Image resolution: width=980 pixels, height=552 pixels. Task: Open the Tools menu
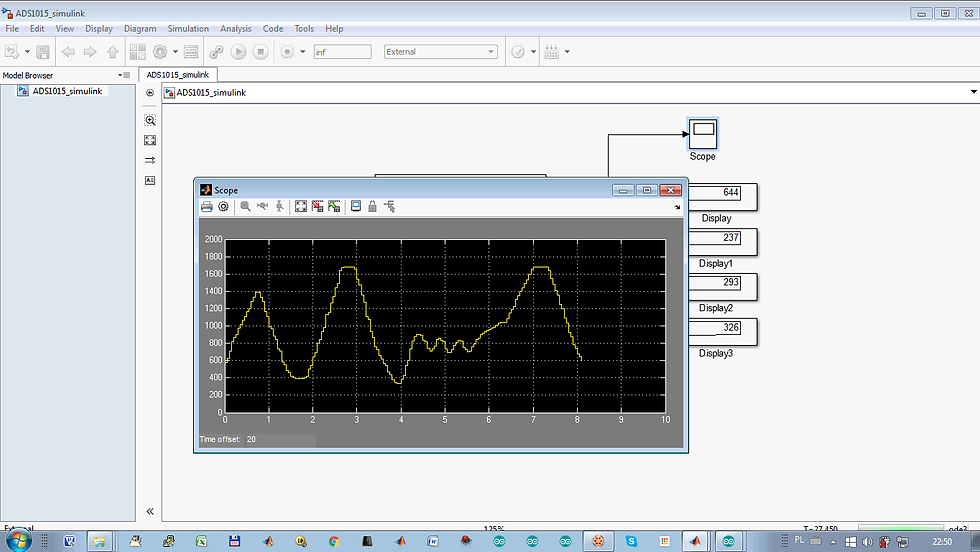304,29
